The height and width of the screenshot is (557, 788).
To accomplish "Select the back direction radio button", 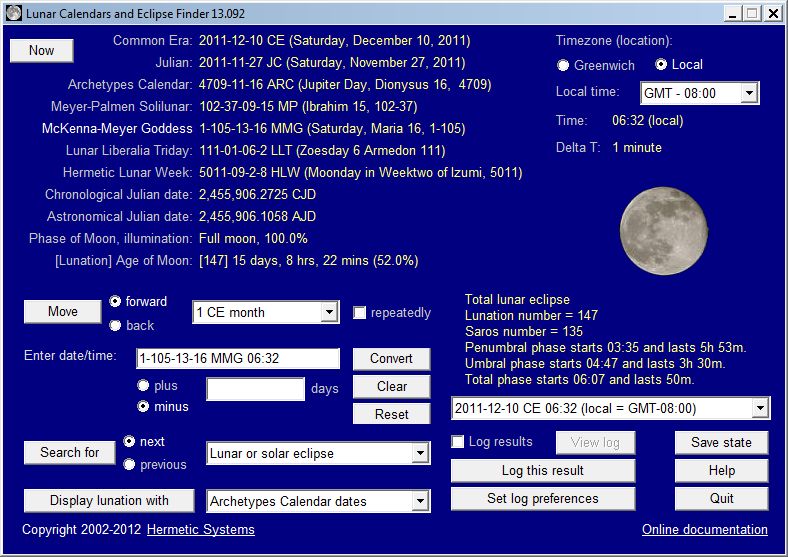I will pyautogui.click(x=116, y=325).
